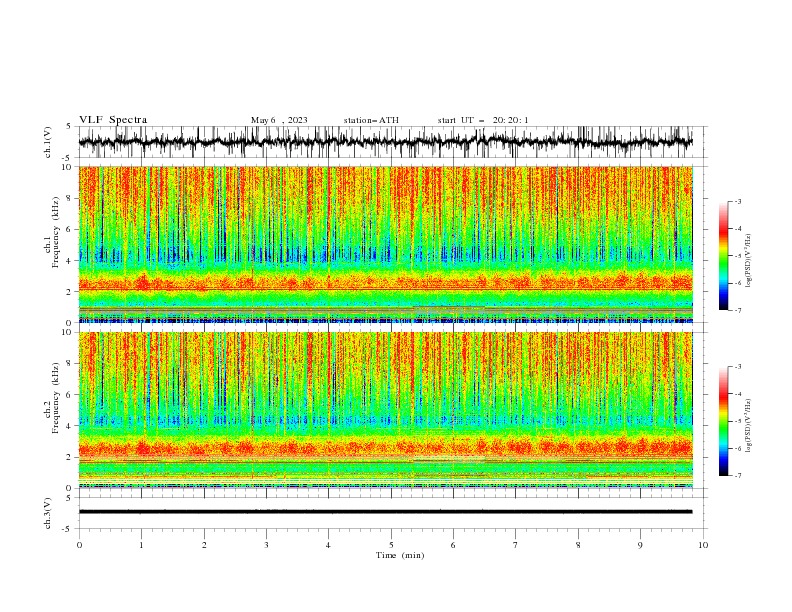Screen dimensions: 792x612
Task: Click time axis tick label '0'
Action: point(79,545)
